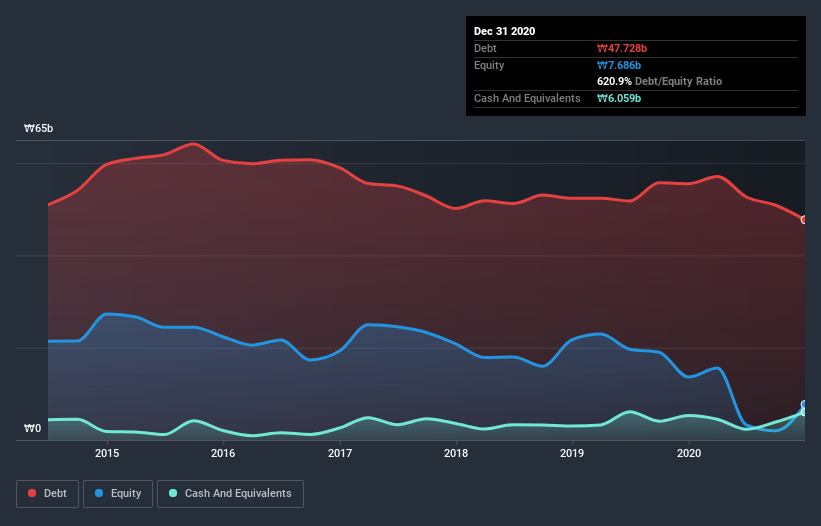Viewport: 821px width, 526px height.
Task: Click the ₩6.059b cash value
Action: [x=619, y=98]
